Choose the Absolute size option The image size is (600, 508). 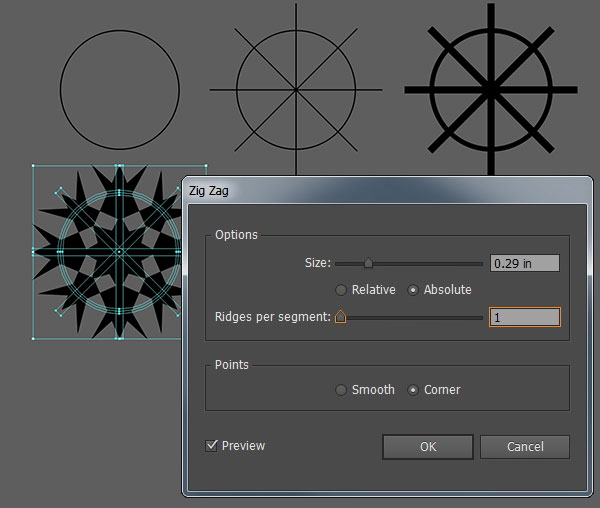[x=414, y=290]
